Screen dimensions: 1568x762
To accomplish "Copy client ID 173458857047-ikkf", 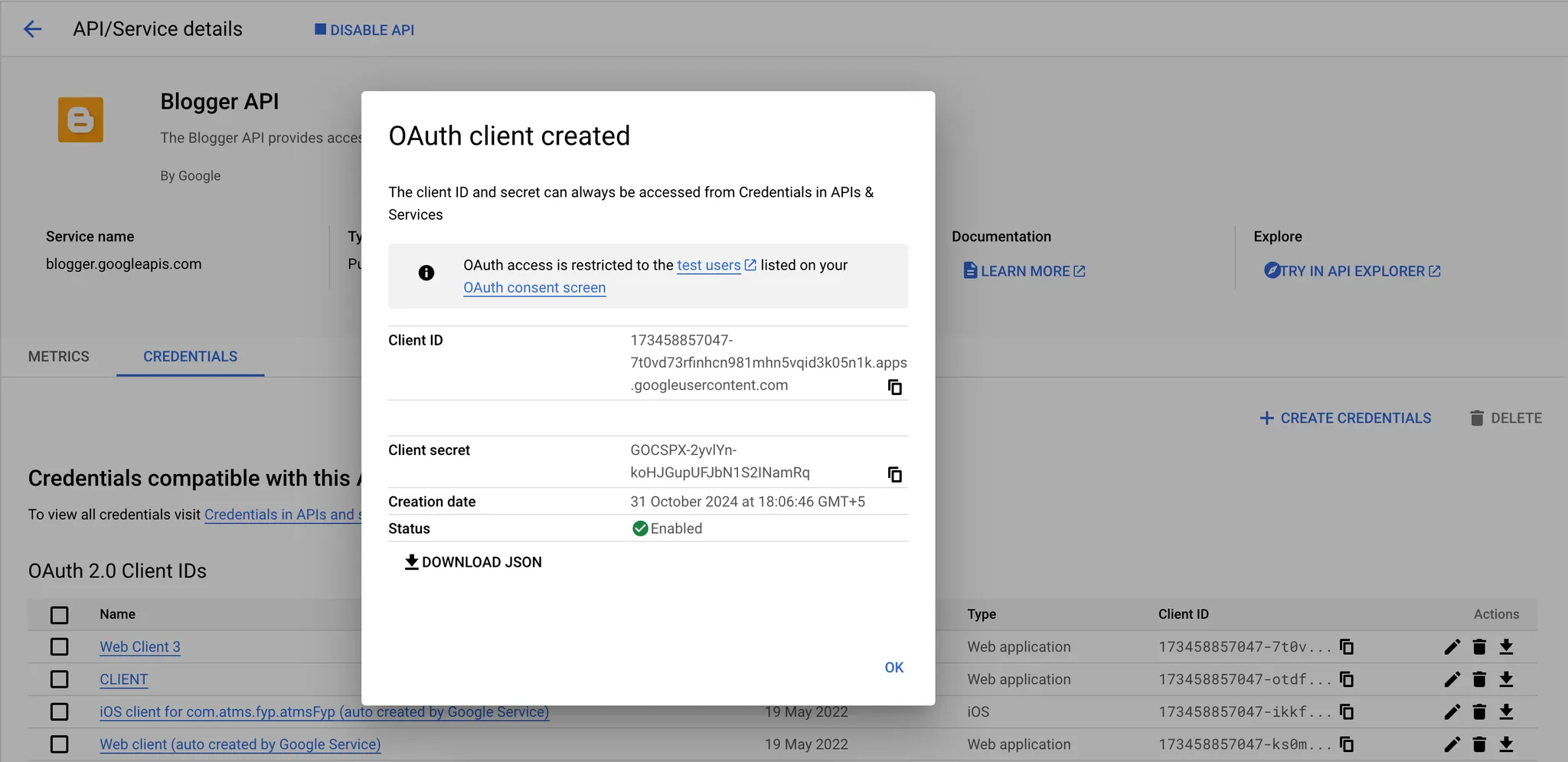I will pos(1347,712).
